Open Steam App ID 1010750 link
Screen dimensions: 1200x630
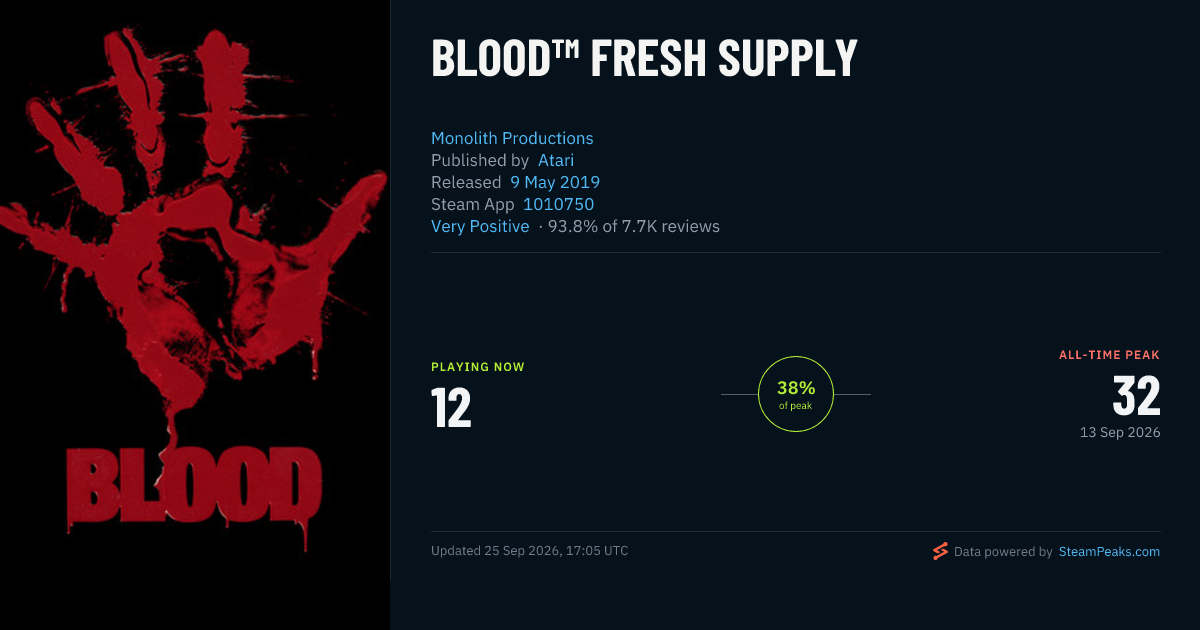tap(558, 204)
